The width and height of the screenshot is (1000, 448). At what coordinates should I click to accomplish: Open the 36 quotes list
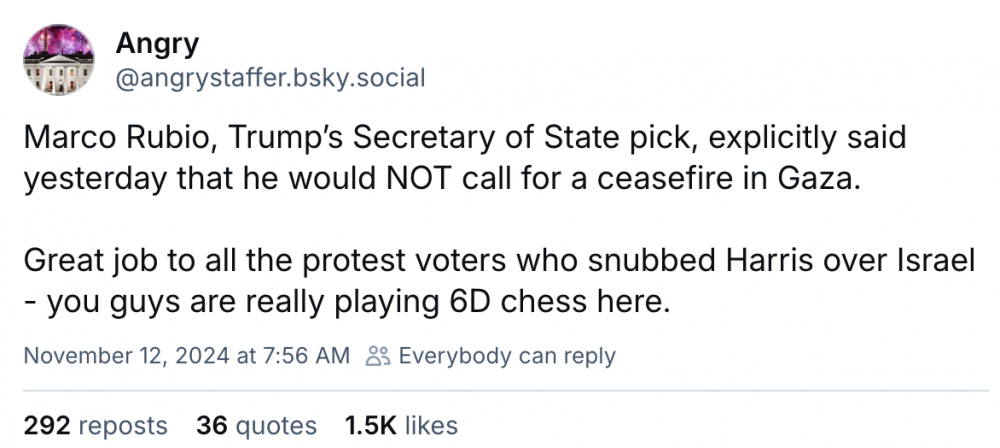pos(256,425)
